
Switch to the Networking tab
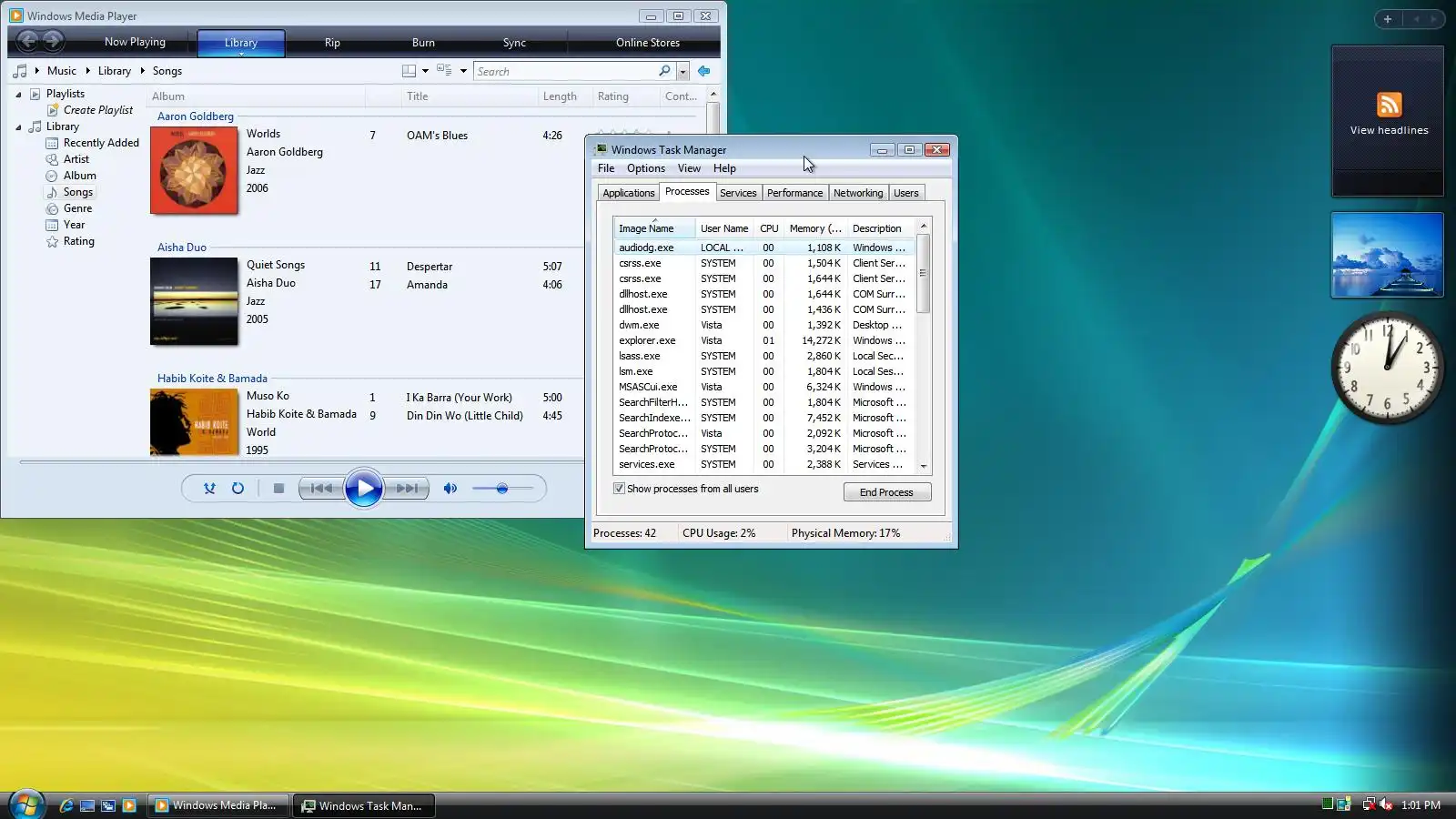point(858,193)
